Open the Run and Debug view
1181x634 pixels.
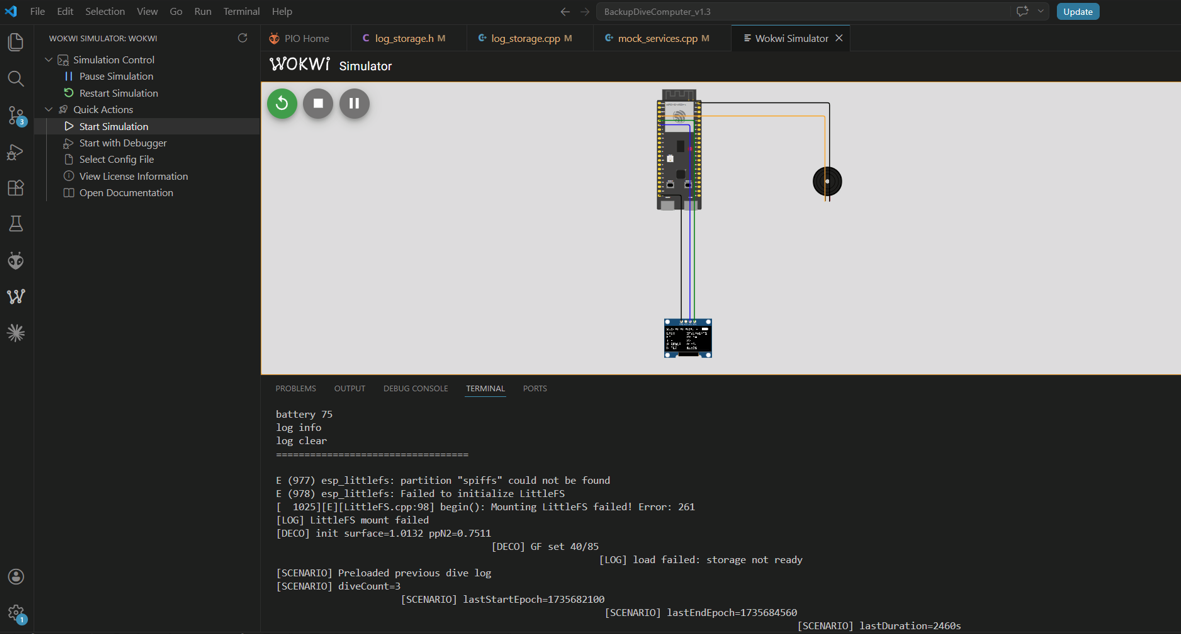pyautogui.click(x=16, y=151)
